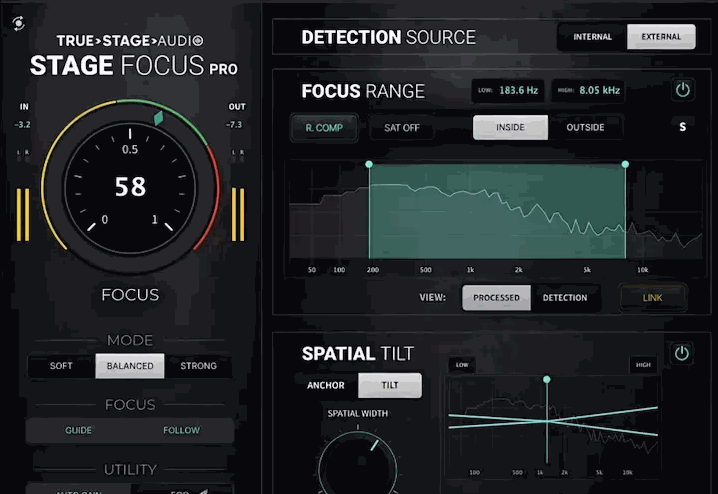Select Strong mode

[x=198, y=366]
